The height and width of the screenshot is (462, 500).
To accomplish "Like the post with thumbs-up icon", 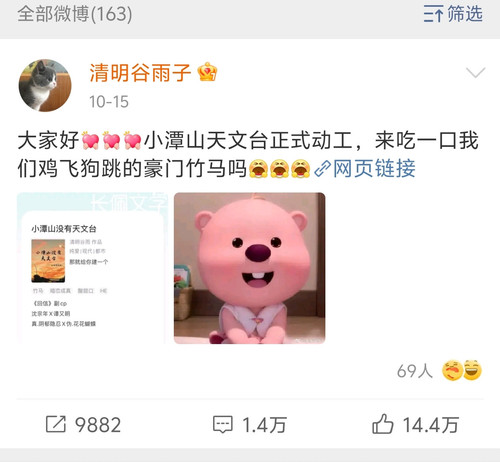I will 383,424.
